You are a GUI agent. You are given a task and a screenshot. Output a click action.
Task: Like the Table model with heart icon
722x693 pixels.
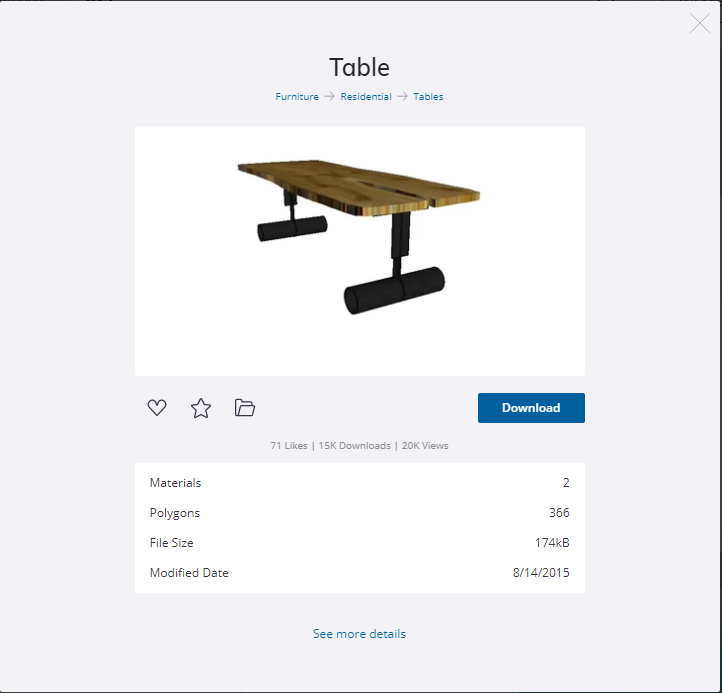pyautogui.click(x=157, y=408)
